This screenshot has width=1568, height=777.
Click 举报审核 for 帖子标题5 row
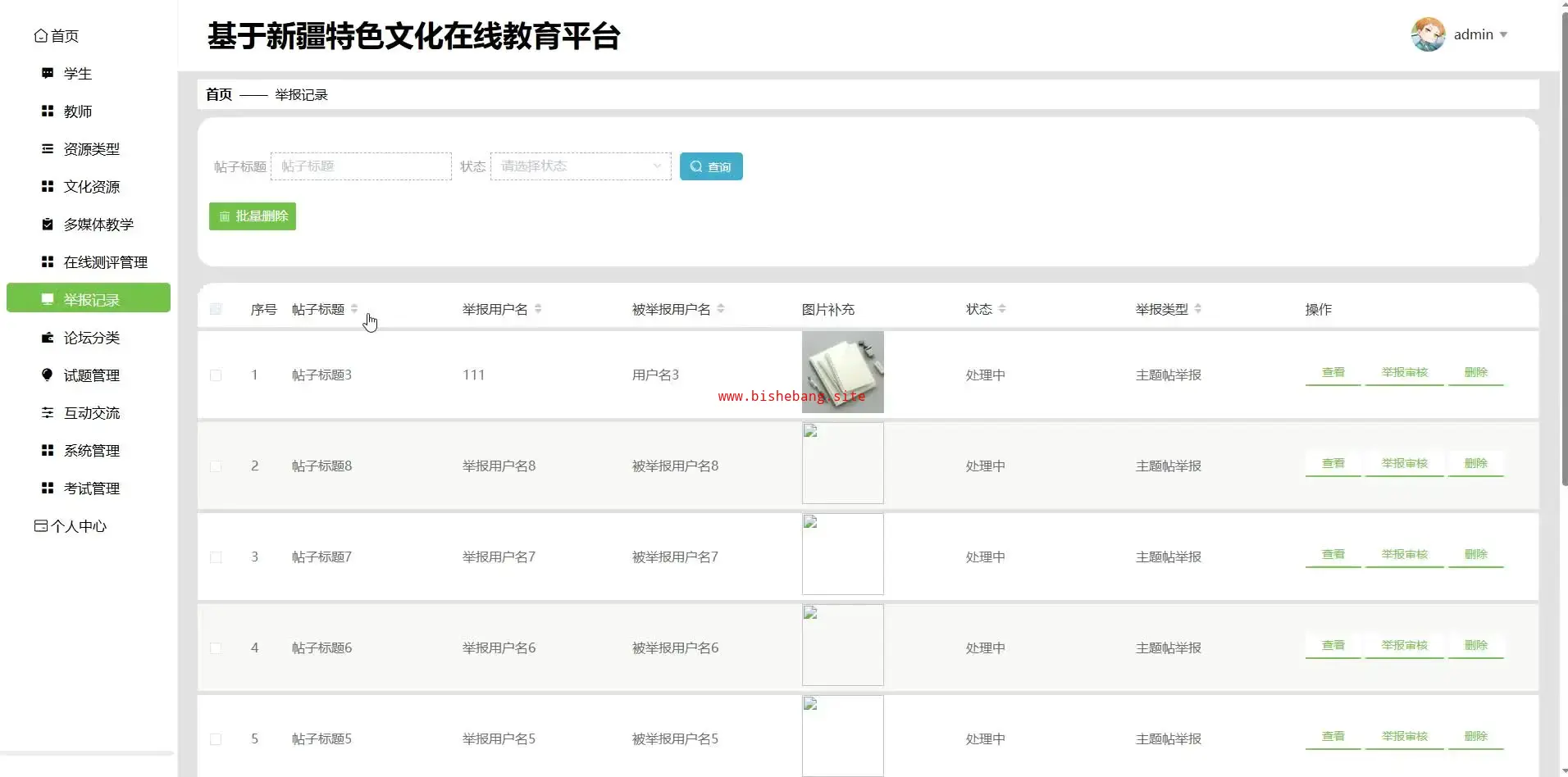pyautogui.click(x=1405, y=737)
